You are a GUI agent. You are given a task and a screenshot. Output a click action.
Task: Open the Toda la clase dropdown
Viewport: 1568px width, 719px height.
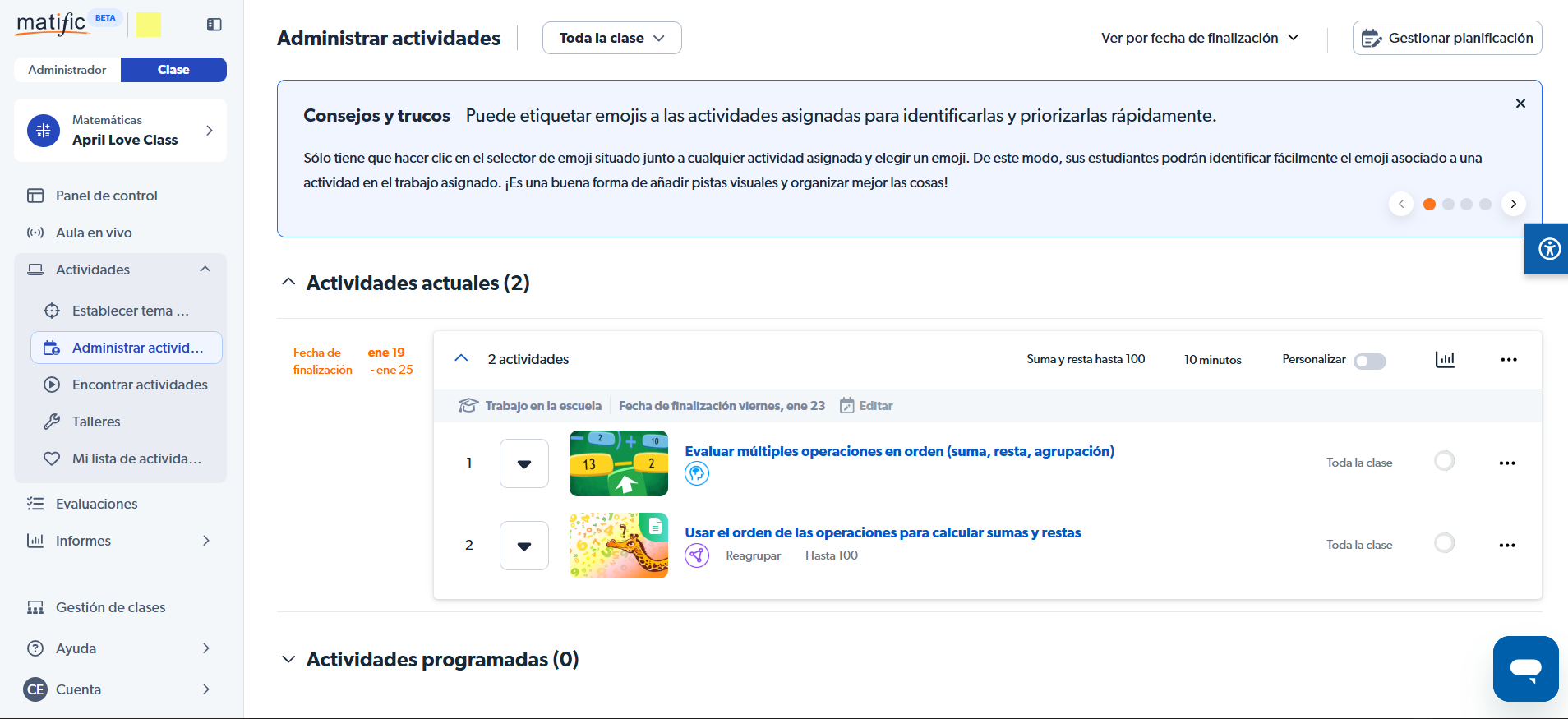(x=611, y=39)
